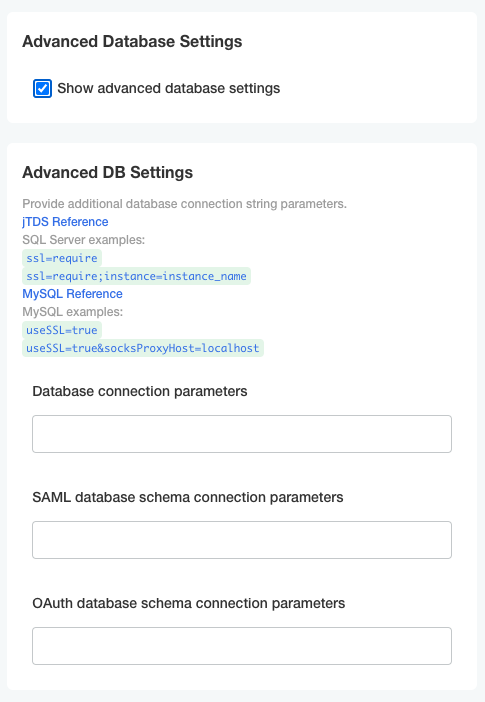Focus the OAuth database schema connection parameters field
This screenshot has width=485, height=702.
[242, 646]
